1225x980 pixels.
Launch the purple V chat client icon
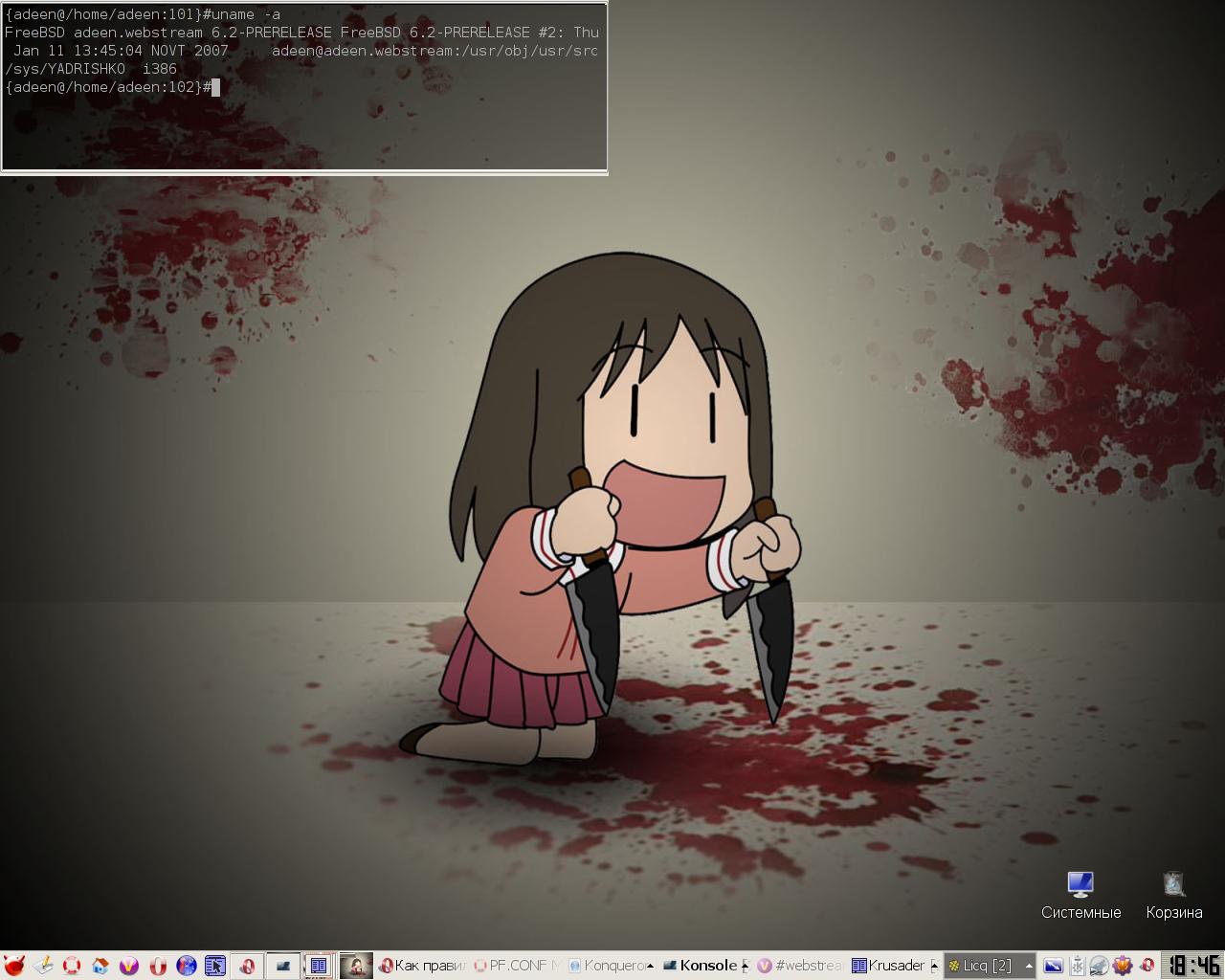[129, 966]
